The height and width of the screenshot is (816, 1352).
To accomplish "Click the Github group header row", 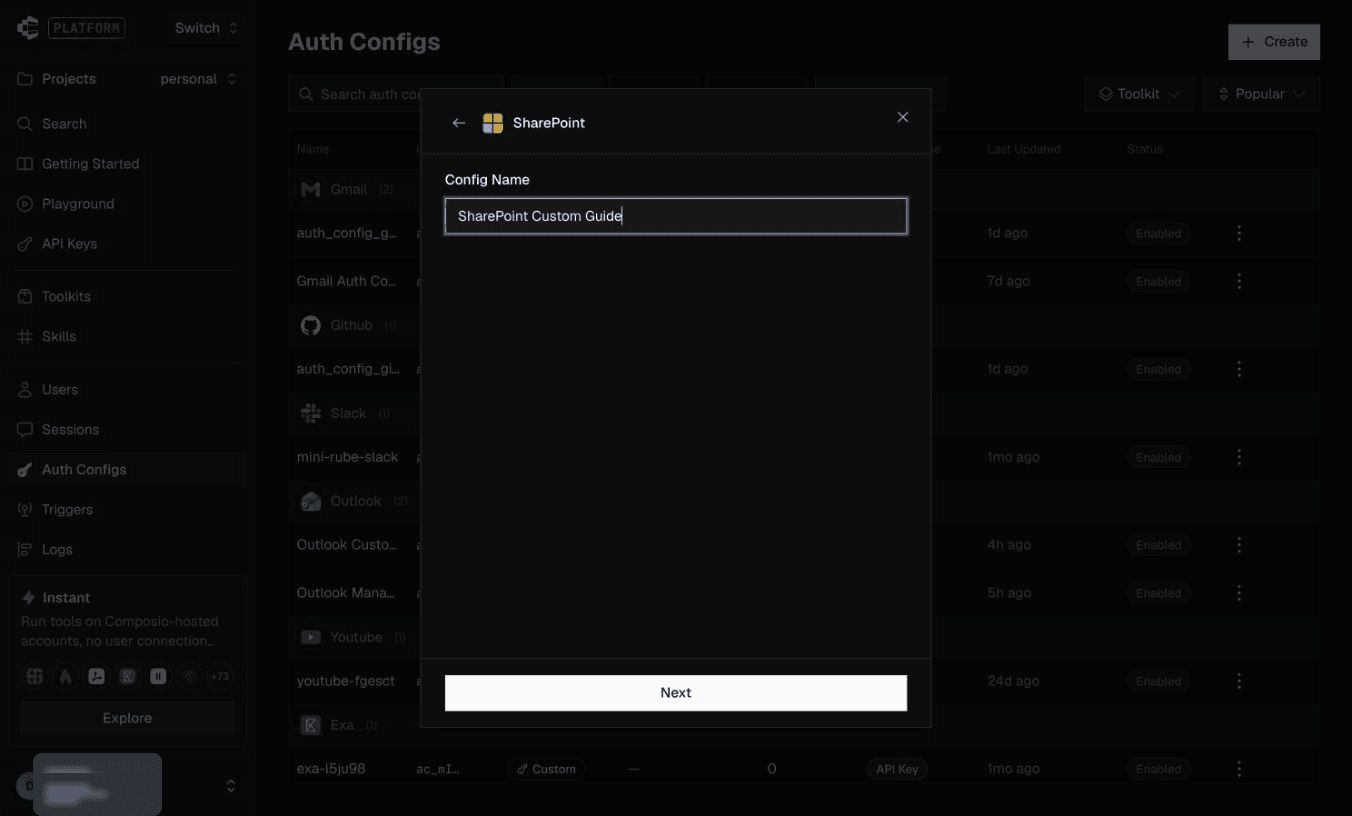I will coord(803,325).
